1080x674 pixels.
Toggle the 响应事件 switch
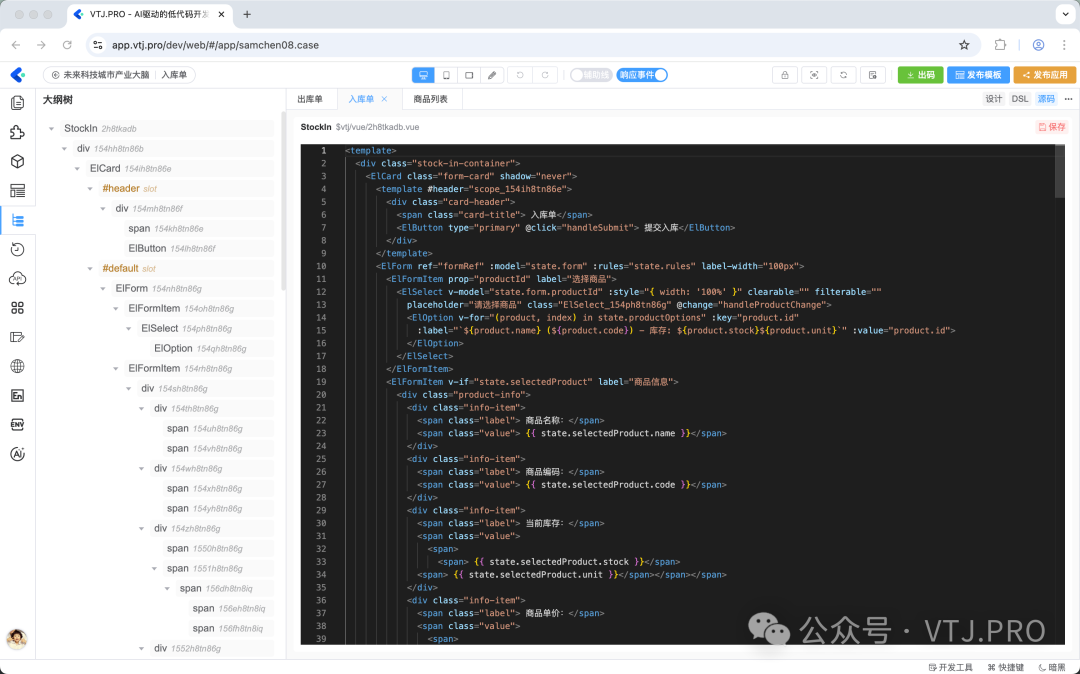(642, 75)
